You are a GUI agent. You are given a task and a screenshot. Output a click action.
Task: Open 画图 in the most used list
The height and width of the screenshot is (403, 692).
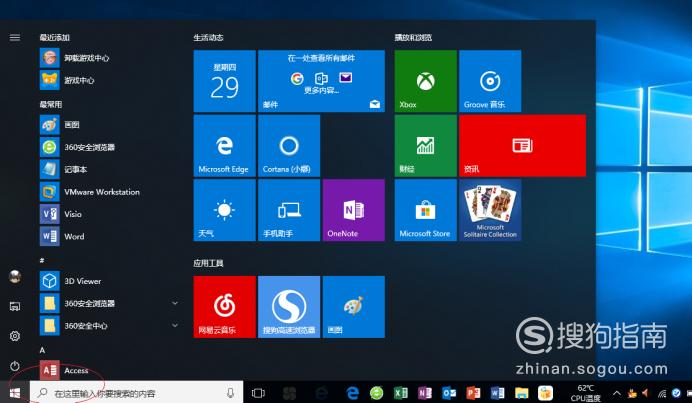coord(110,124)
